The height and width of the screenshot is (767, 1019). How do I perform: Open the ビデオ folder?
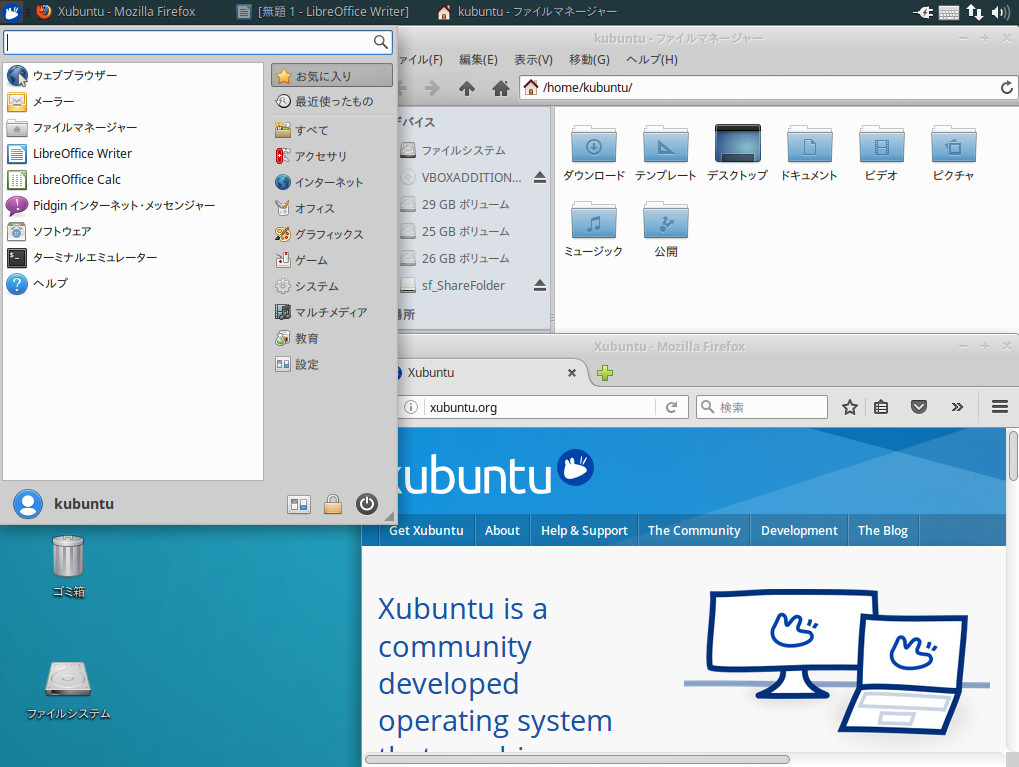tap(881, 153)
